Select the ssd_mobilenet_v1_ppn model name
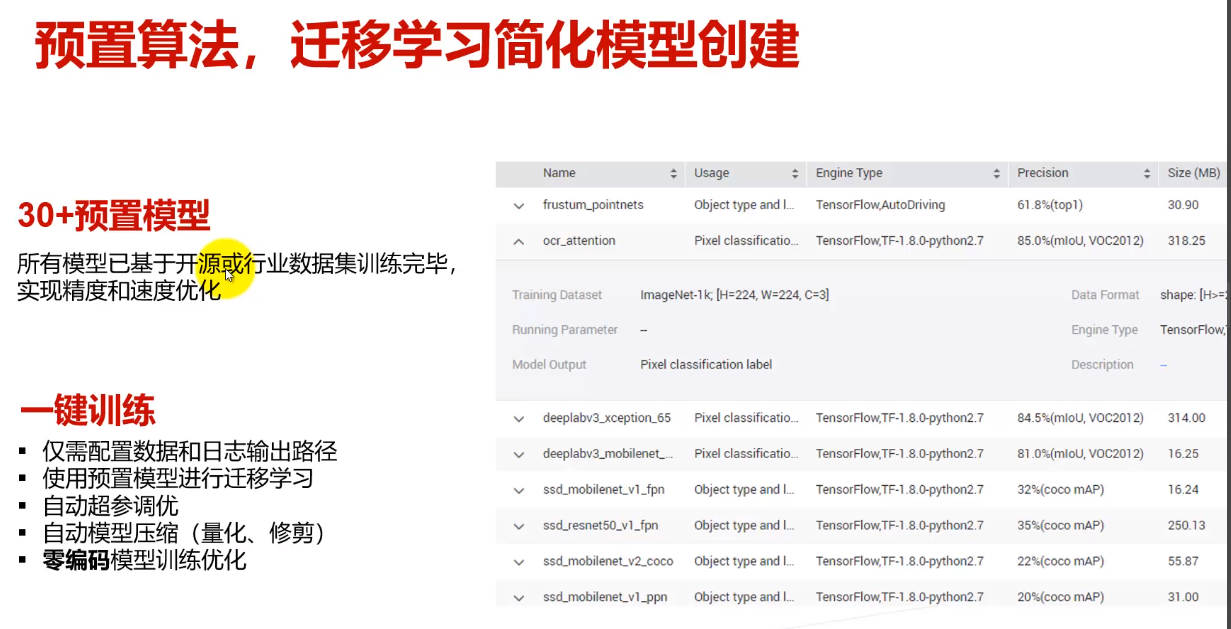 tap(605, 598)
